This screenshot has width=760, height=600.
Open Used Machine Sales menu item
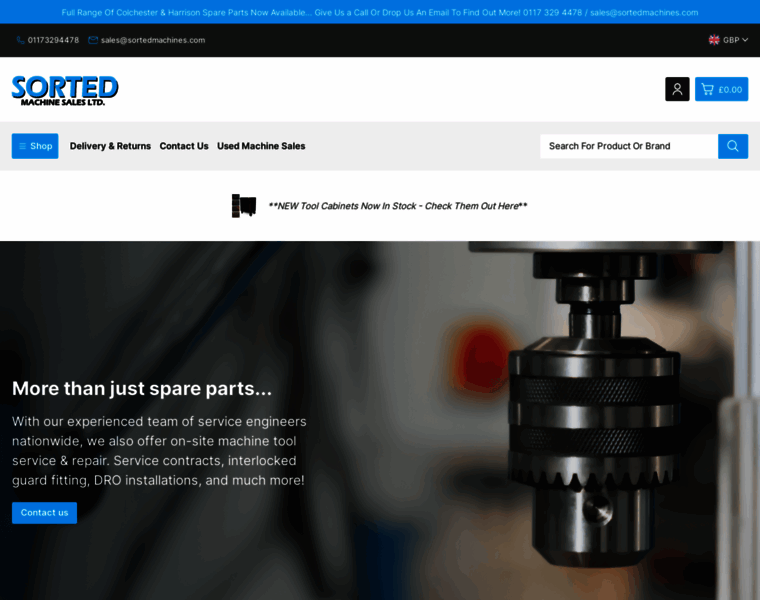[x=261, y=146]
